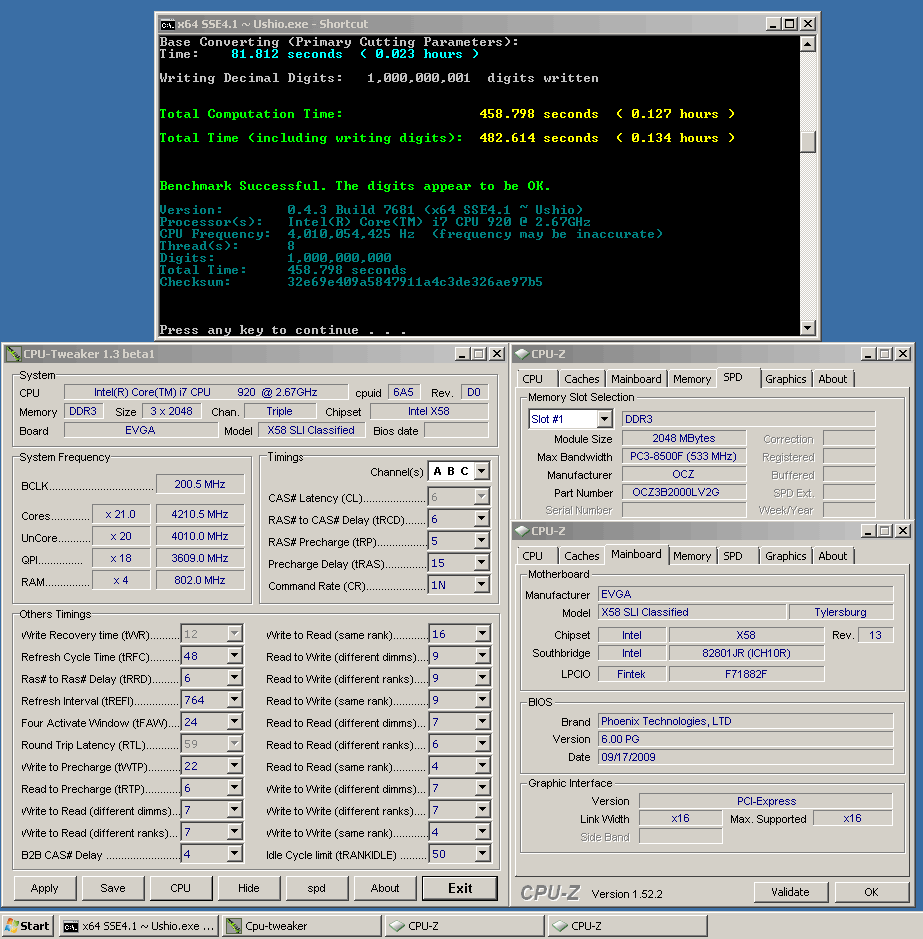Click the Start button on the taskbar

28,926
